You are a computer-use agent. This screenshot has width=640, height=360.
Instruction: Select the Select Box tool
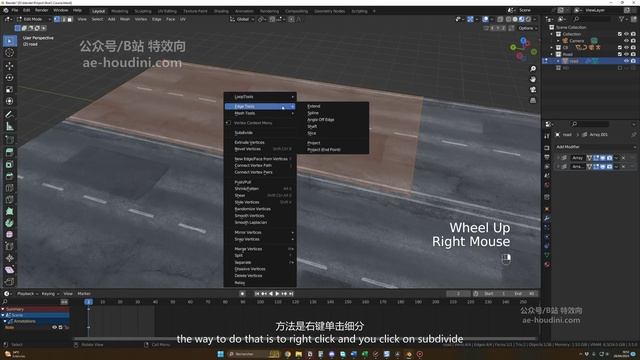pyautogui.click(x=10, y=41)
